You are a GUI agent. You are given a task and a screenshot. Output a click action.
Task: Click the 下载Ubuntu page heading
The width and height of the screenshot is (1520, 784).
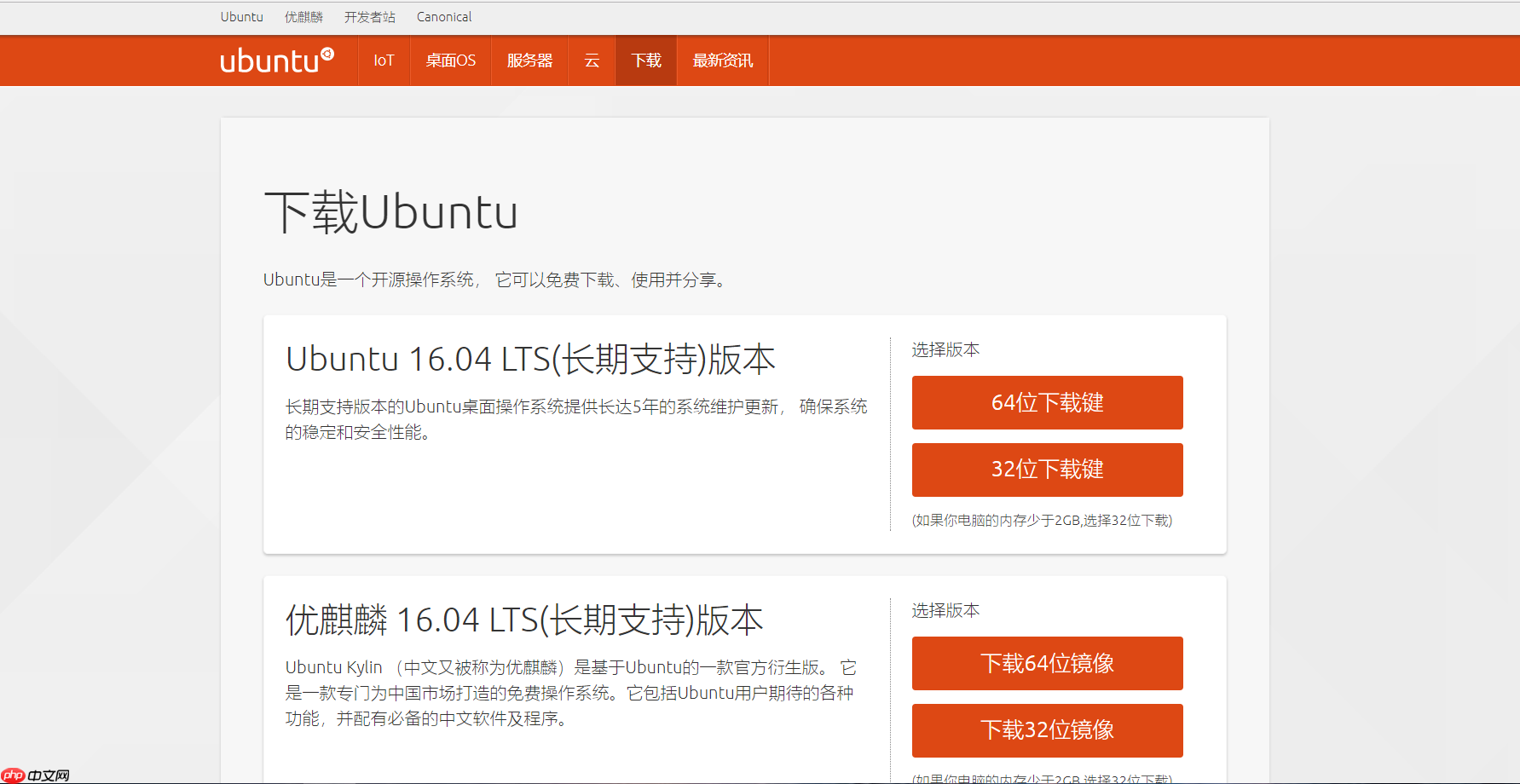point(391,212)
